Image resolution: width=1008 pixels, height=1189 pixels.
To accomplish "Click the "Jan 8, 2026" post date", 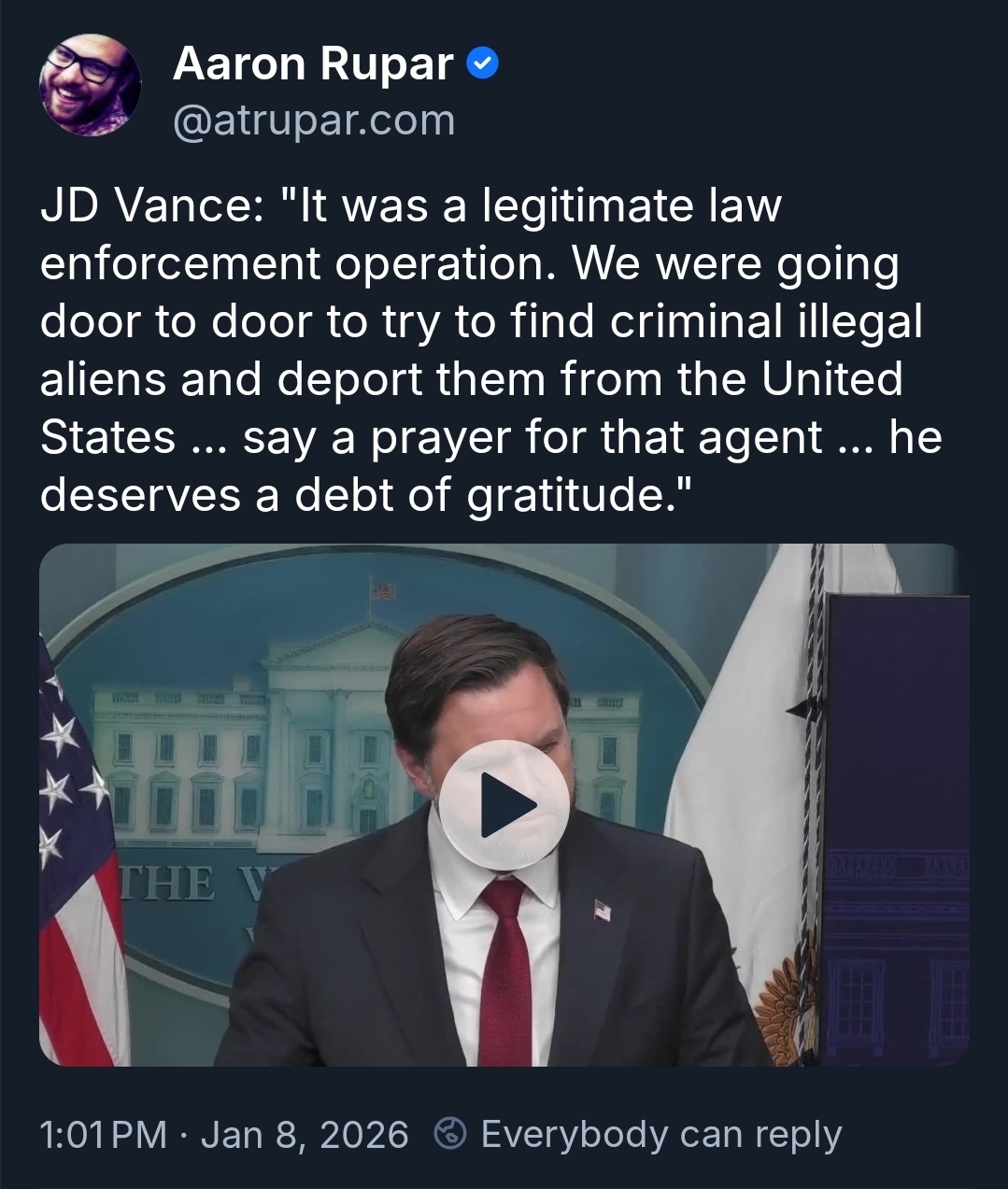I will pos(305,1134).
